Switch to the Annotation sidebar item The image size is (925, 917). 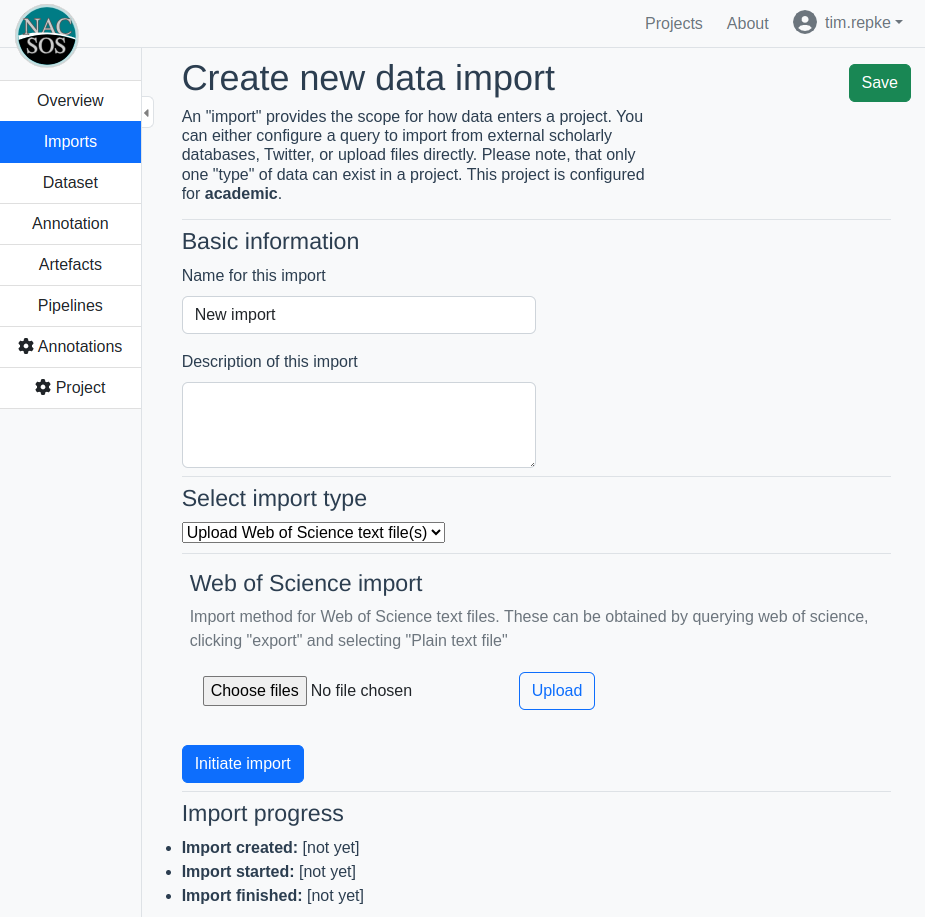coord(70,223)
